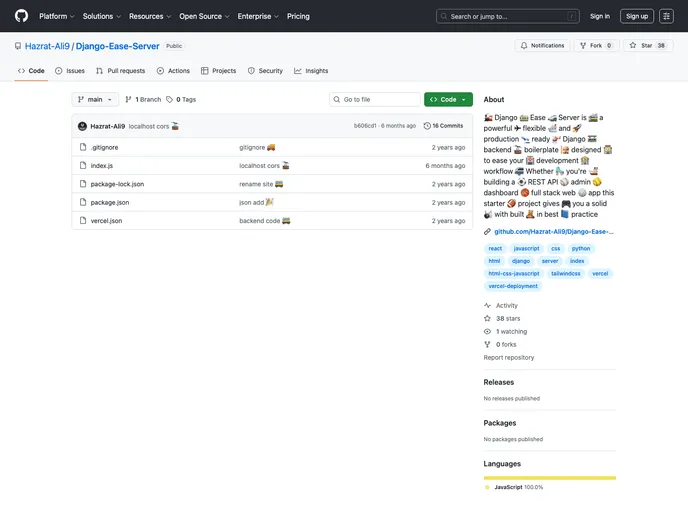This screenshot has width=688, height=512.
Task: Open the index.js file
Action: pos(102,166)
